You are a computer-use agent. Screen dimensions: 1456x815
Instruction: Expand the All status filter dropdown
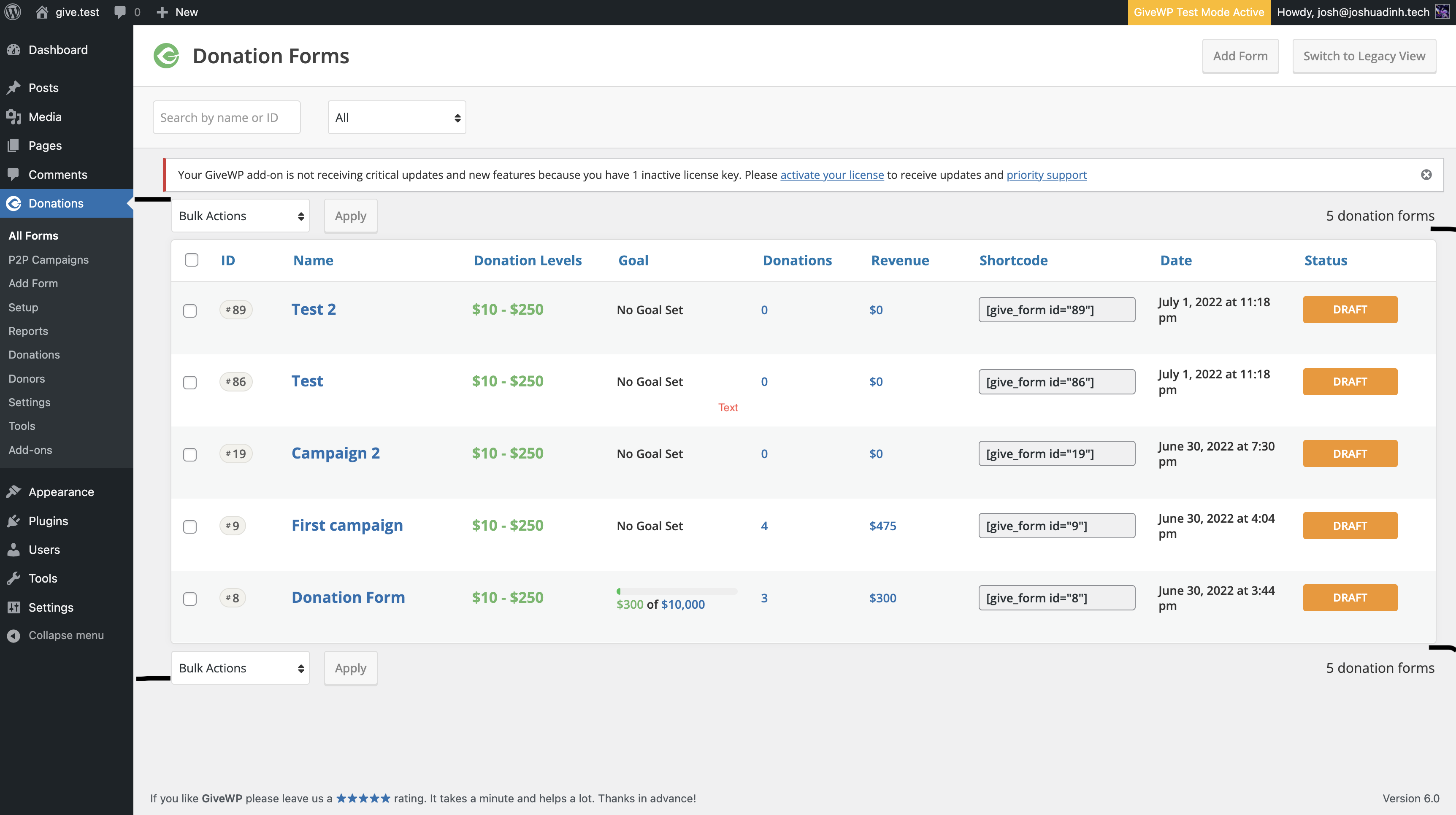(397, 117)
